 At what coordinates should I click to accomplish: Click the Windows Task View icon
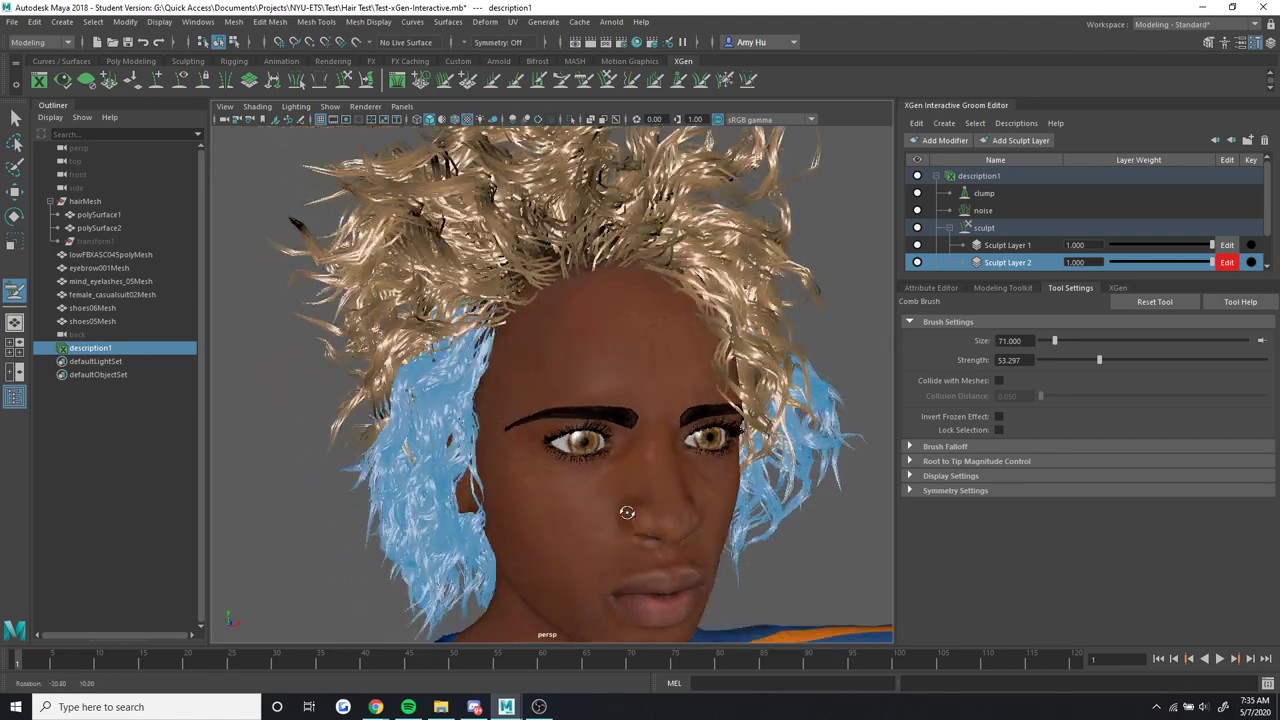309,707
